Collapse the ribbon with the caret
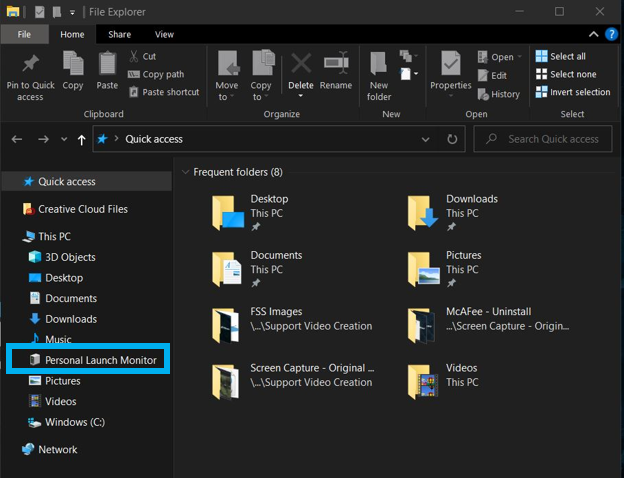The width and height of the screenshot is (625, 478). point(593,34)
